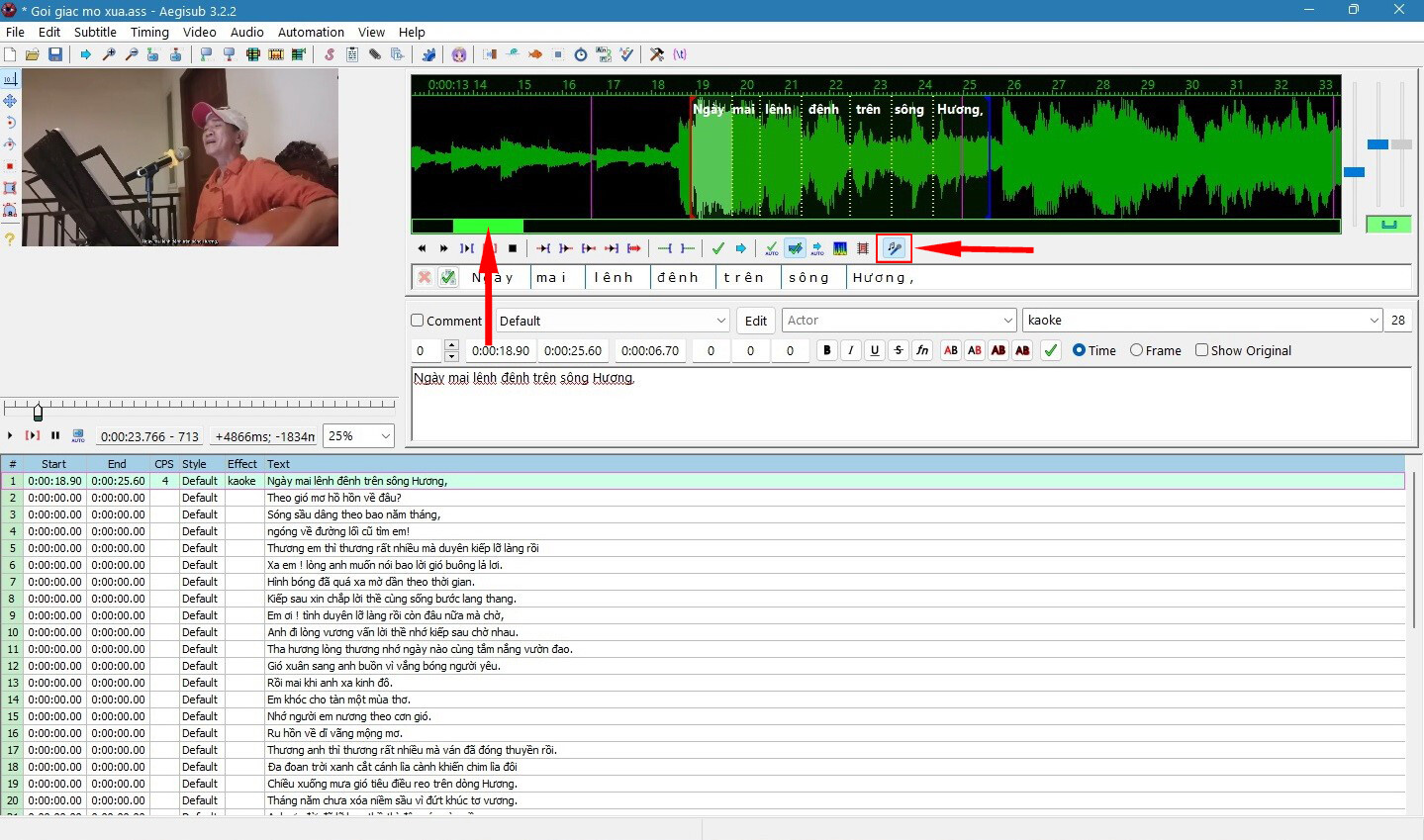1424x840 pixels.
Task: Stop audio playback
Action: (x=513, y=248)
